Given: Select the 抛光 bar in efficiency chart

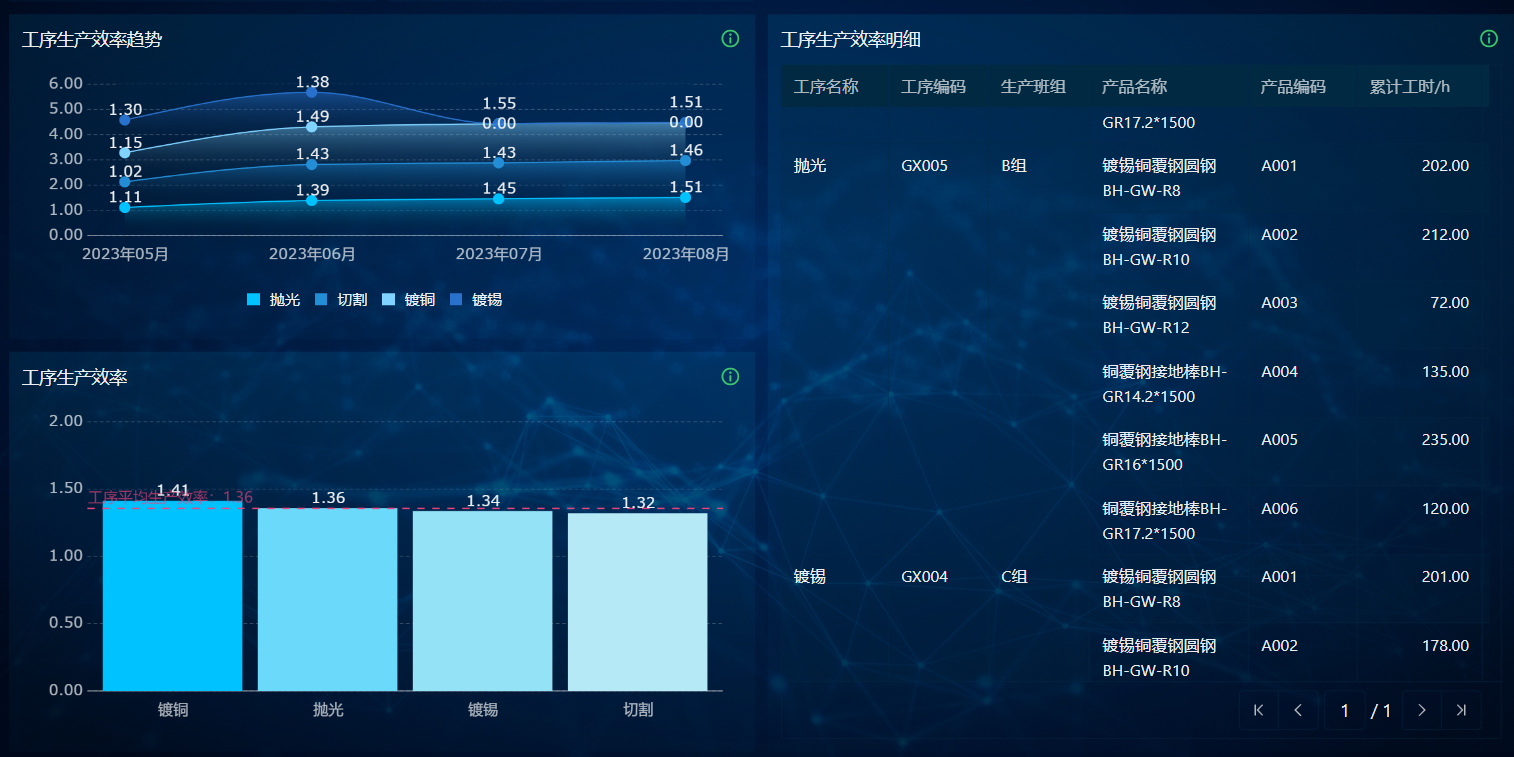Looking at the screenshot, I should (x=328, y=599).
